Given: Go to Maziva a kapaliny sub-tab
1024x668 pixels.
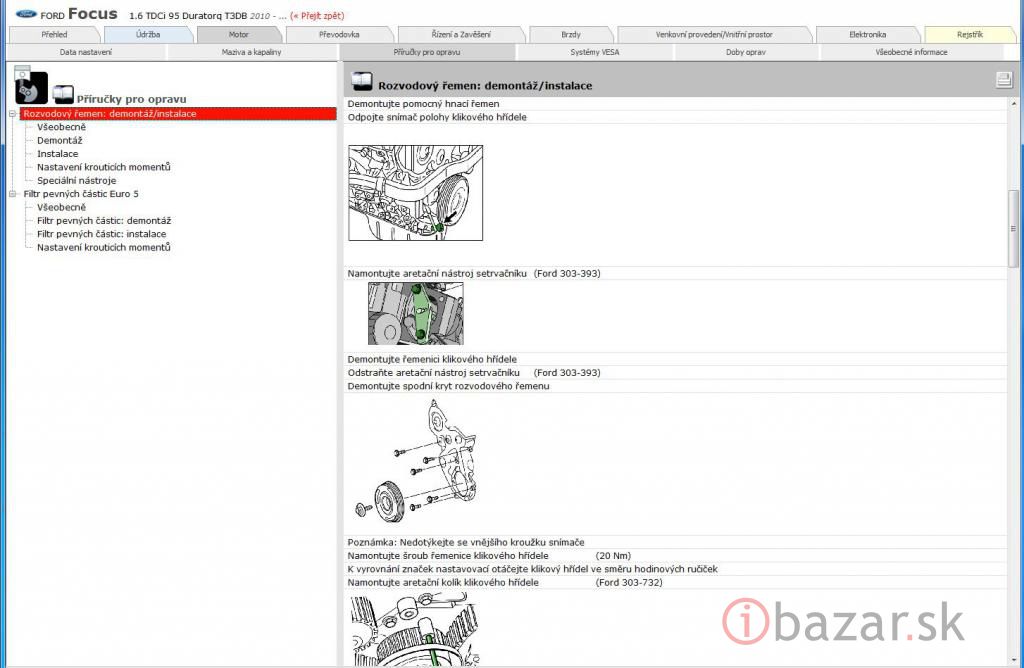Looking at the screenshot, I should (x=251, y=52).
